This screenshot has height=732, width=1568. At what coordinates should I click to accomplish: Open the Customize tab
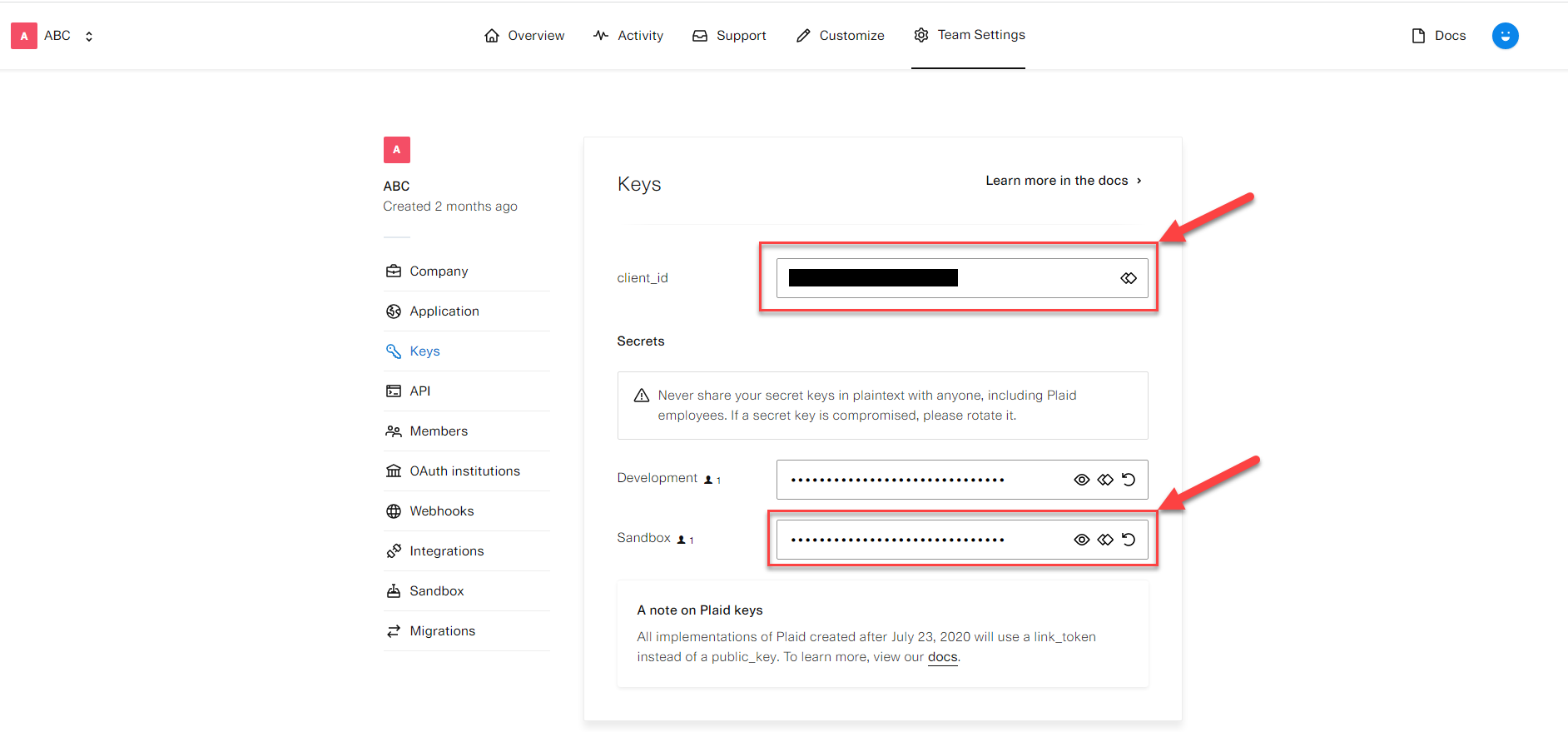pos(840,36)
